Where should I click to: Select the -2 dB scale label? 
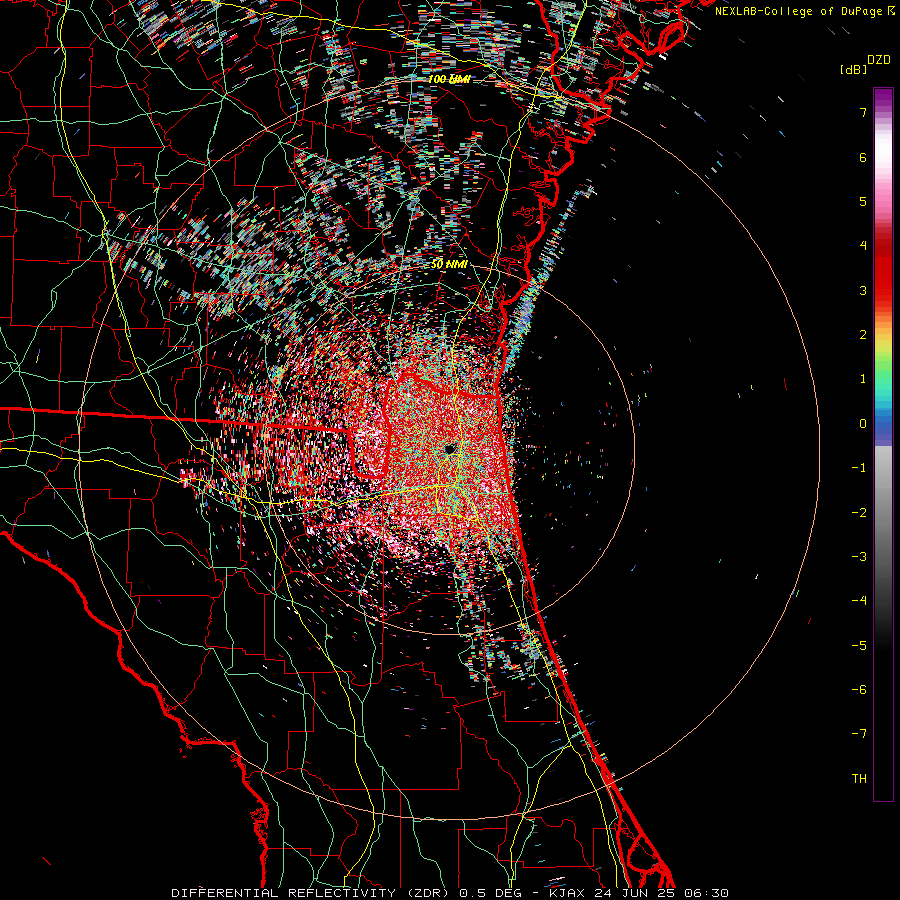[x=859, y=513]
